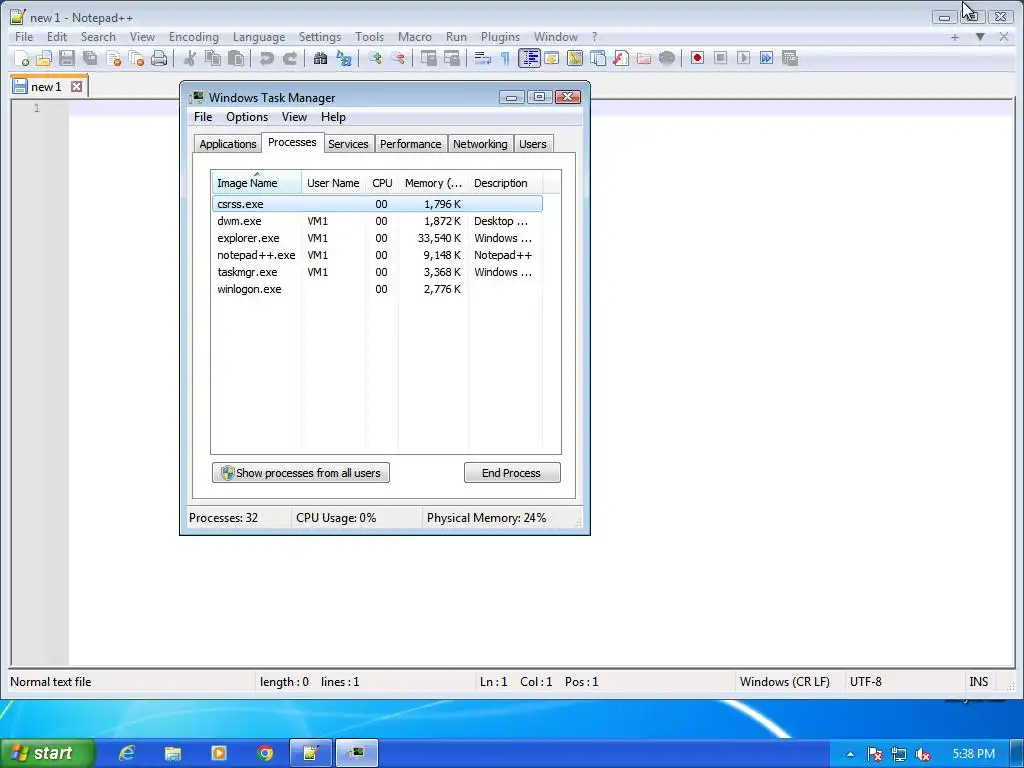Click the Playback macro icon
This screenshot has height=768, width=1024.
[x=743, y=59]
